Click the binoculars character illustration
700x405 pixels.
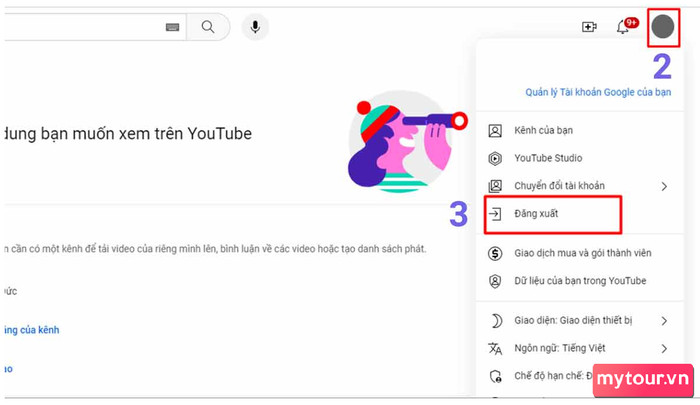pos(406,142)
